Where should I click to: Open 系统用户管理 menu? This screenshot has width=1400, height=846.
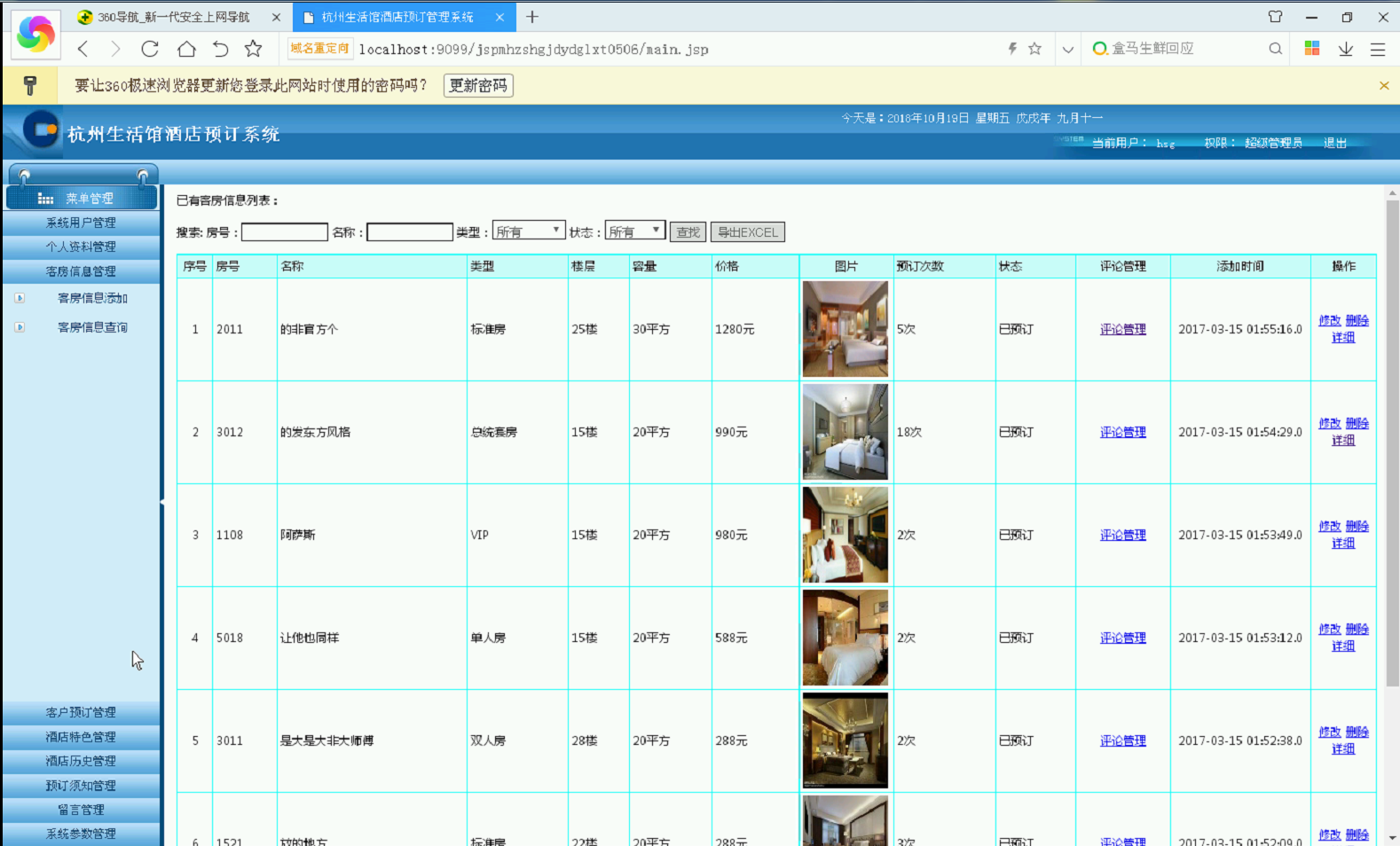click(81, 223)
